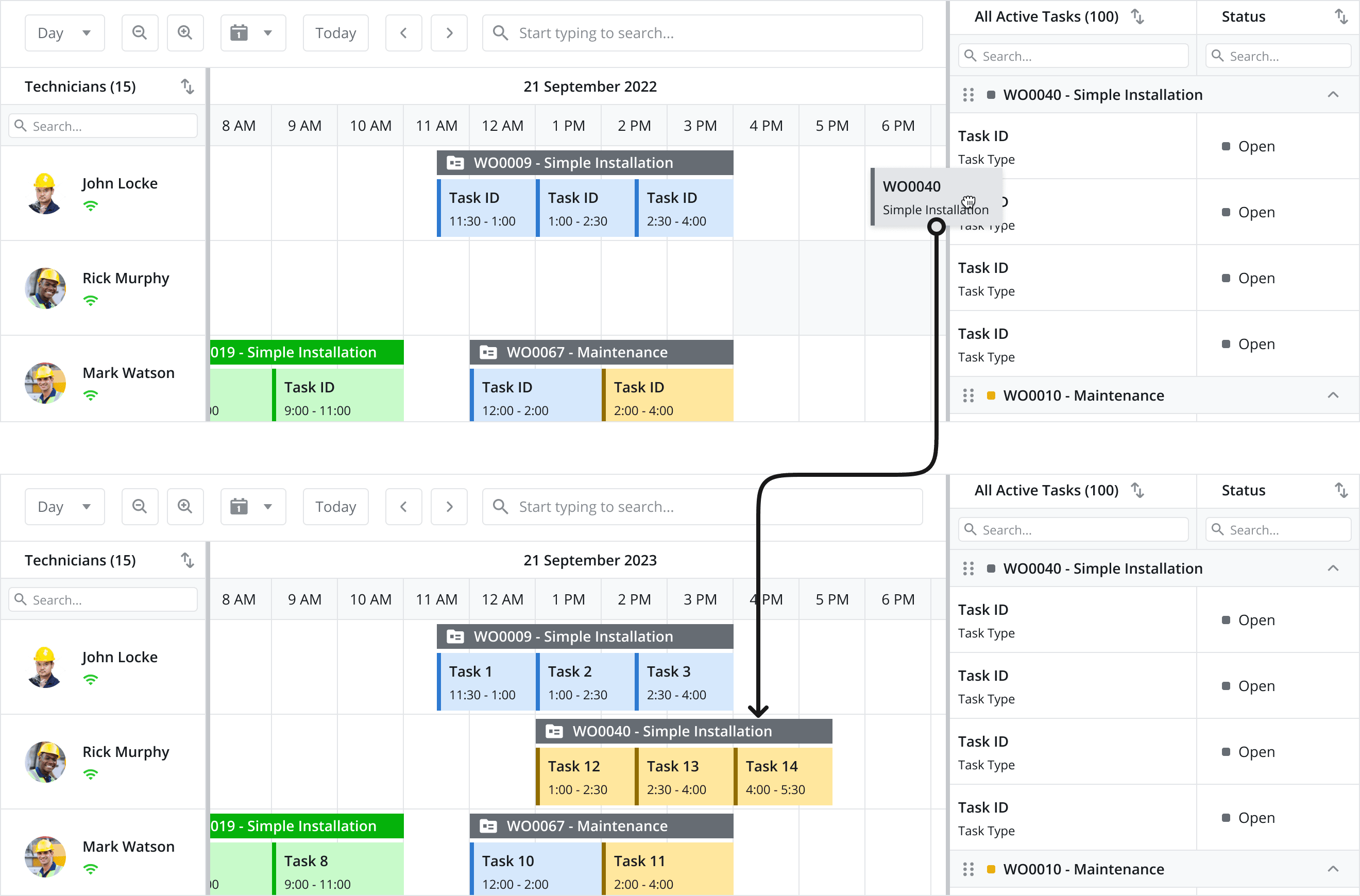This screenshot has width=1360, height=896.
Task: Sort All Active Tasks in bottom panel
Action: [x=1137, y=490]
